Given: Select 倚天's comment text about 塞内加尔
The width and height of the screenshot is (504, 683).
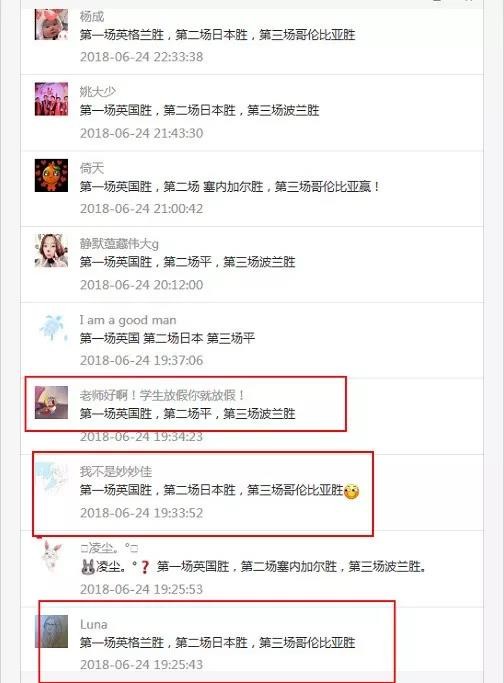Looking at the screenshot, I should coord(230,187).
